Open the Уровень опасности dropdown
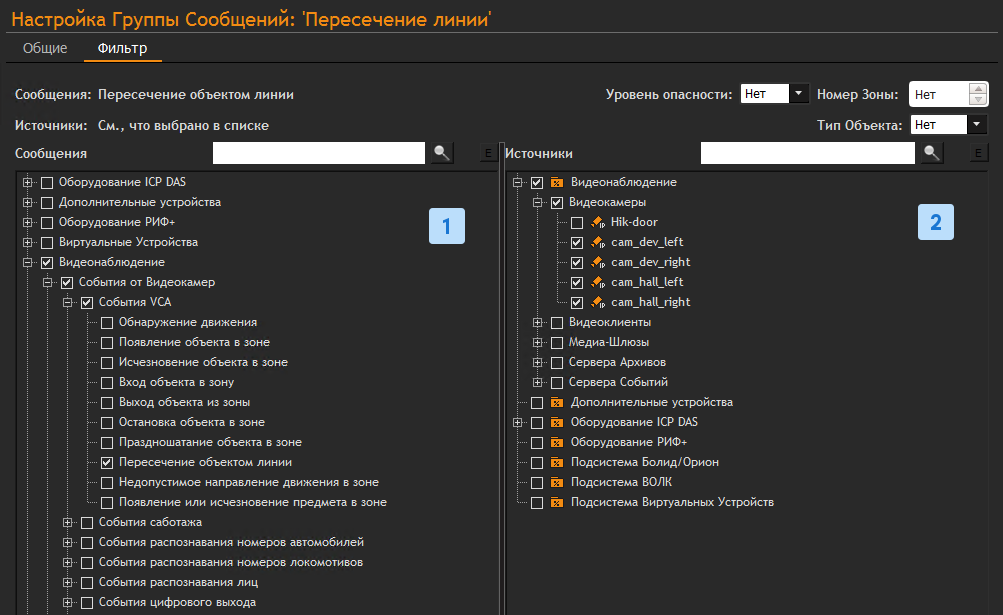Image resolution: width=1003 pixels, height=615 pixels. [798, 94]
